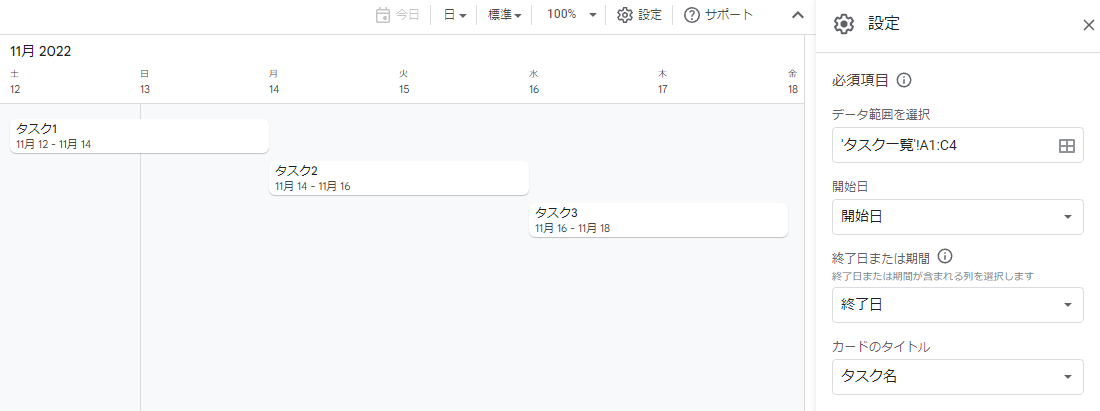Select the タスク2 timeline card
Image resolution: width=1100 pixels, height=411 pixels.
pos(398,178)
